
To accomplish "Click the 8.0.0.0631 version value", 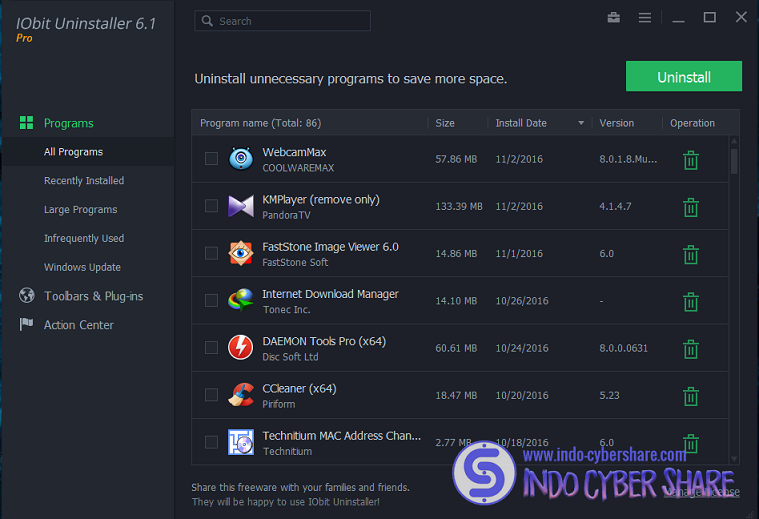I will tap(623, 348).
